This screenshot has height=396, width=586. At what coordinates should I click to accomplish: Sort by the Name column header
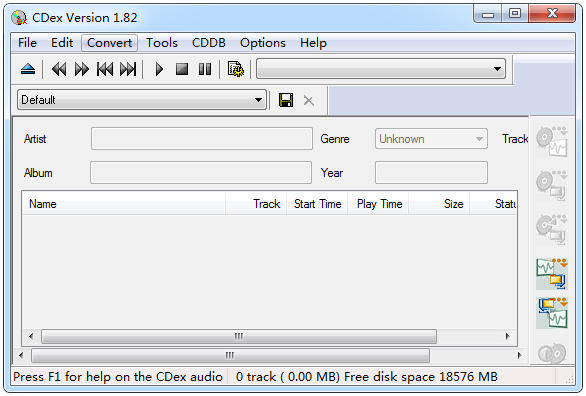124,204
